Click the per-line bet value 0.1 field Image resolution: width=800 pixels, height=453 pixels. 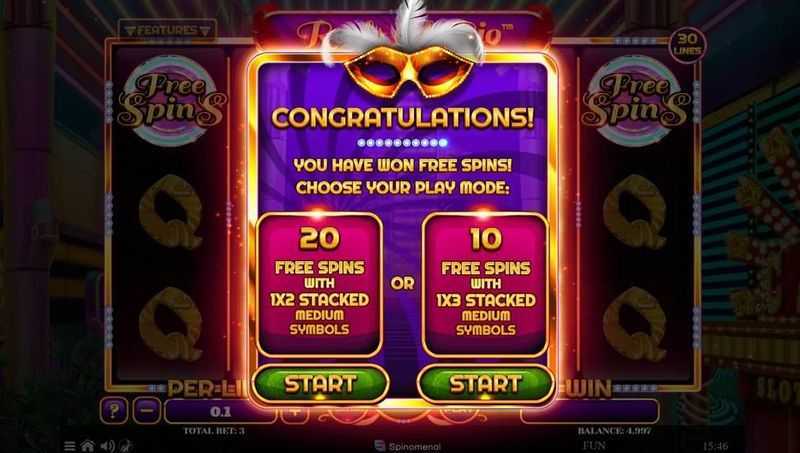pos(220,411)
